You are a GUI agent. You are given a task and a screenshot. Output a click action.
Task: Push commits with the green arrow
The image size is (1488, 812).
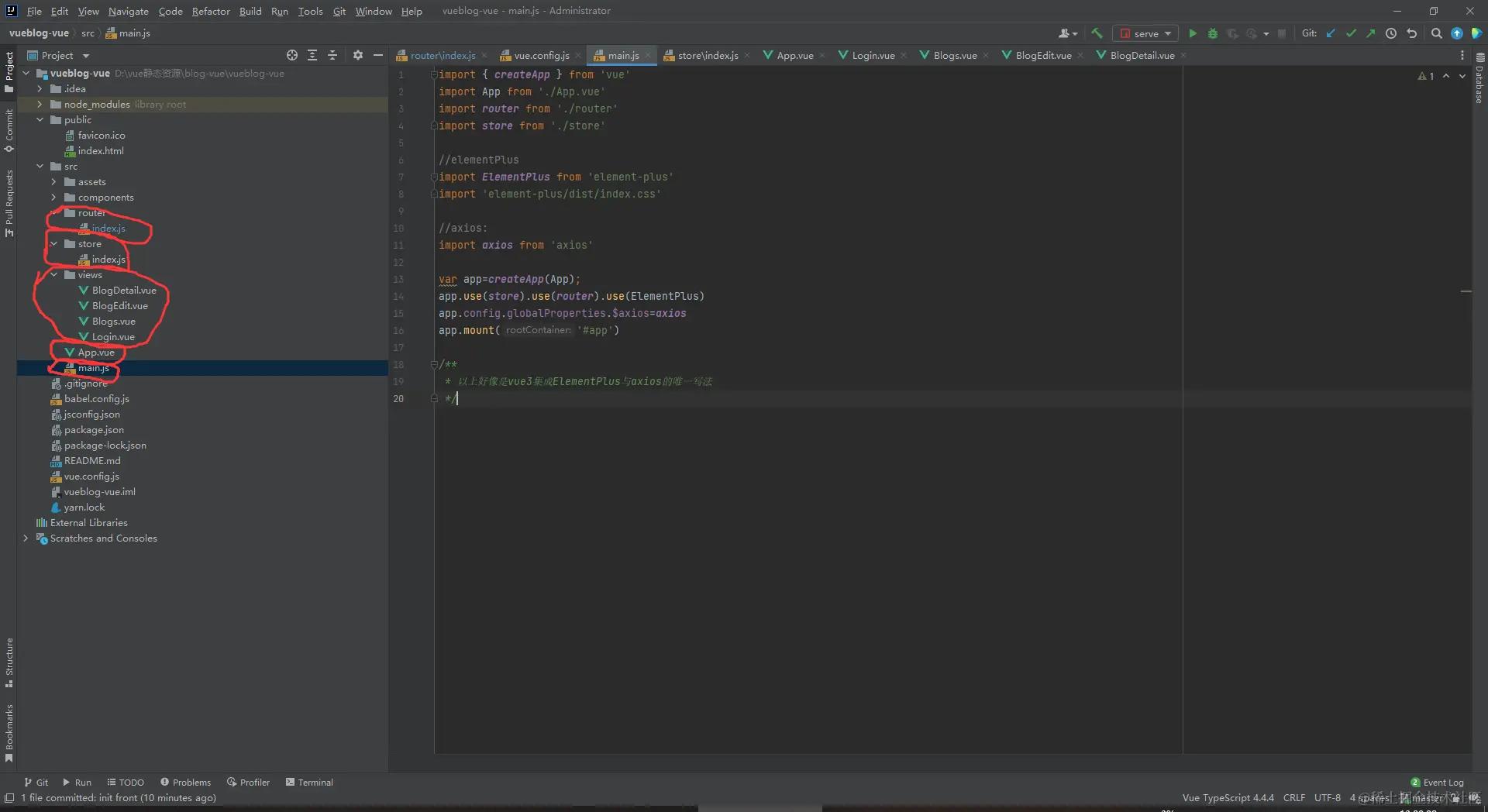[1371, 33]
